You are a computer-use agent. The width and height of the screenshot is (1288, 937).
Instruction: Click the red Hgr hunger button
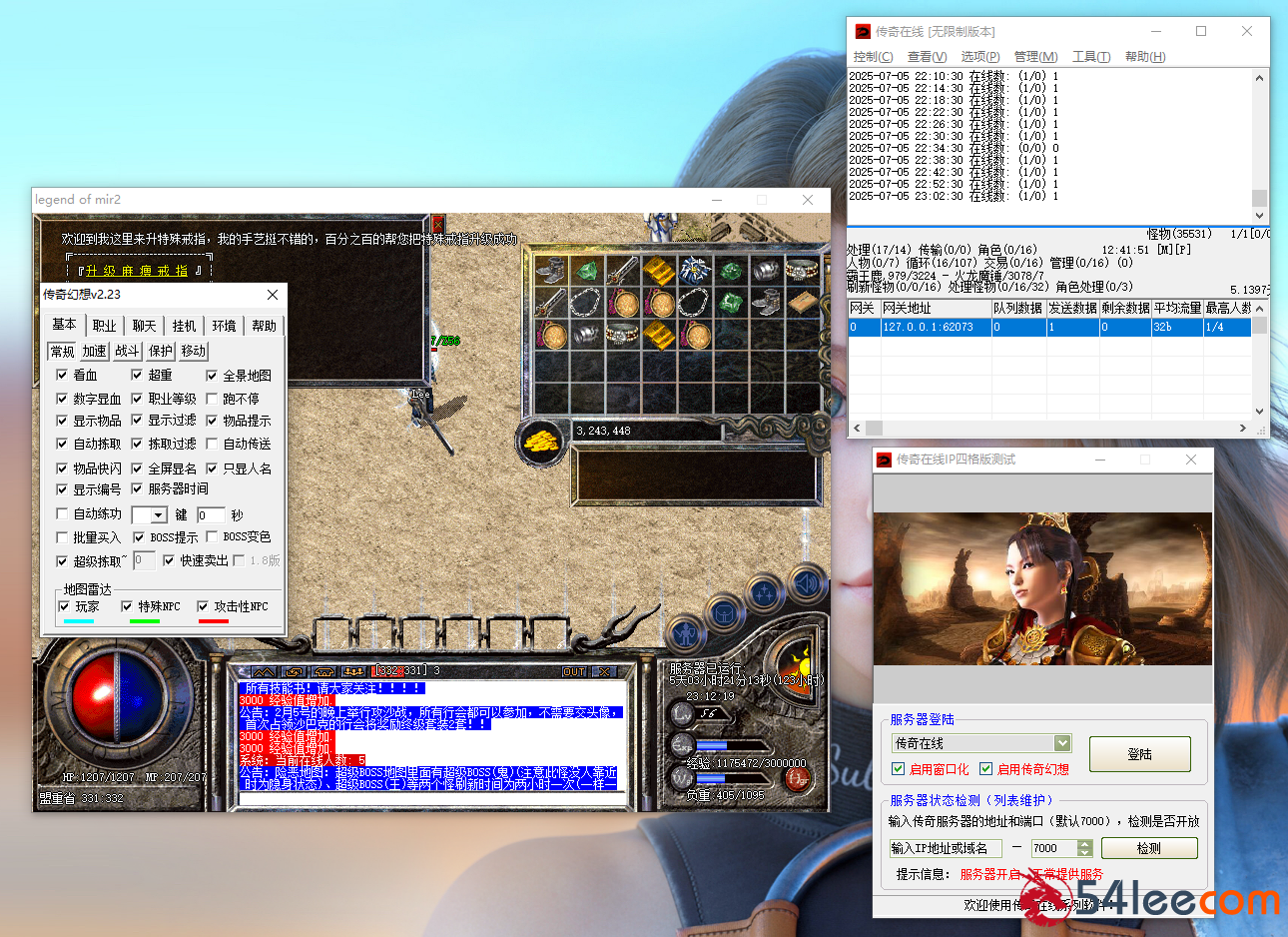[796, 778]
